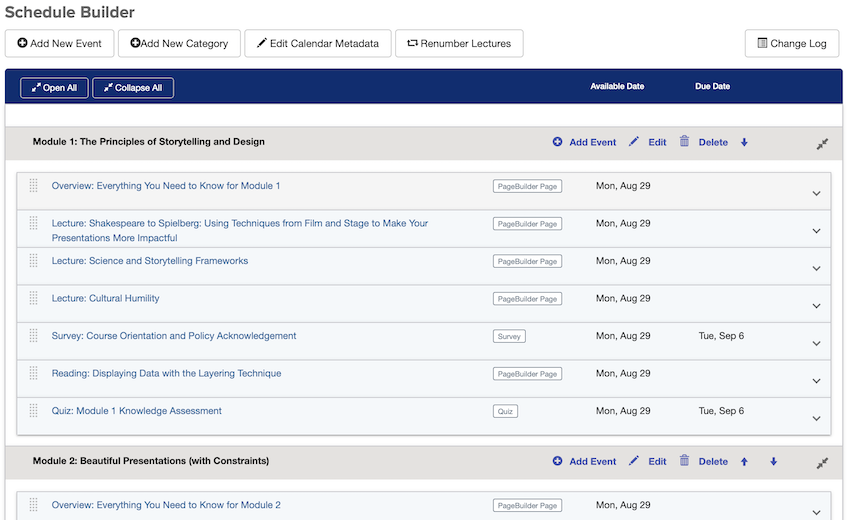Click the Module 1 edit pencil icon

pyautogui.click(x=634, y=142)
